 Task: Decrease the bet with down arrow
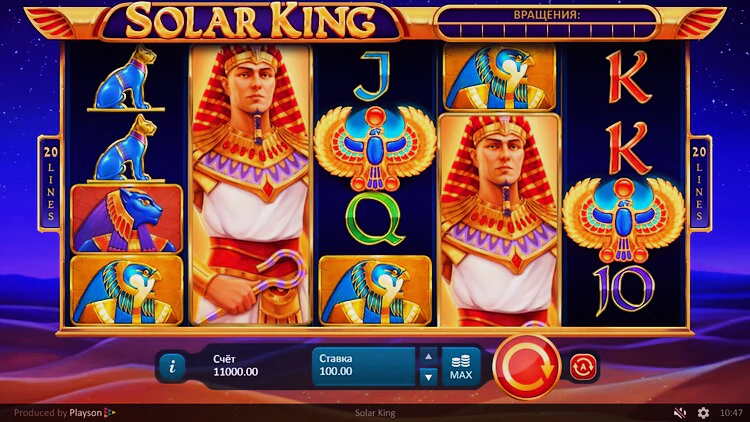(428, 377)
